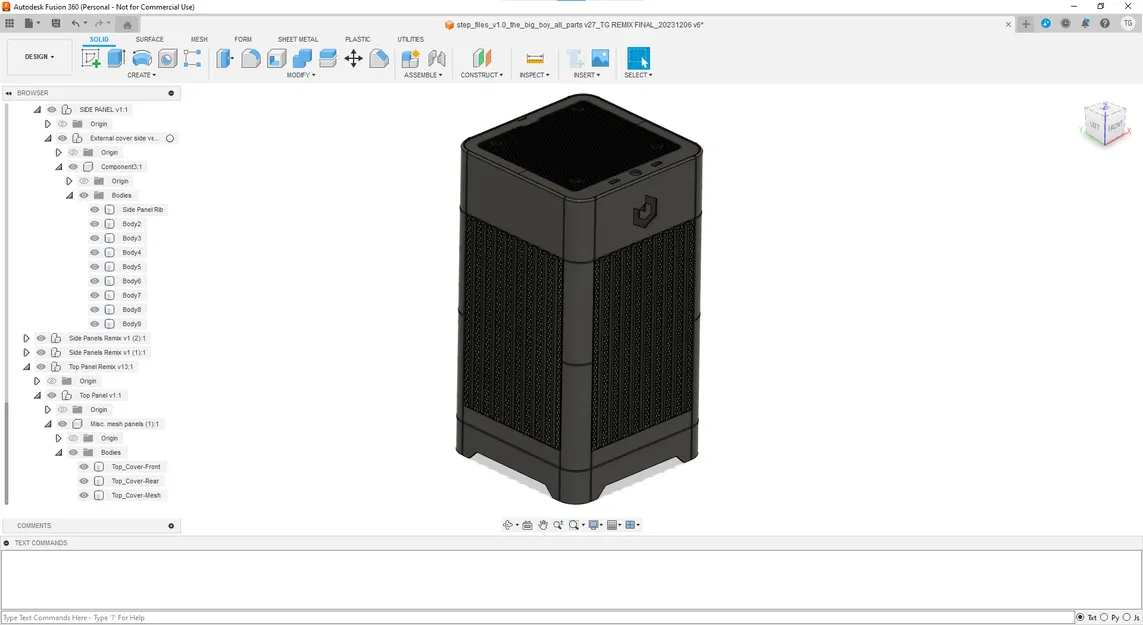Select the Move/Copy tool
Image resolution: width=1143 pixels, height=625 pixels.
[x=353, y=58]
